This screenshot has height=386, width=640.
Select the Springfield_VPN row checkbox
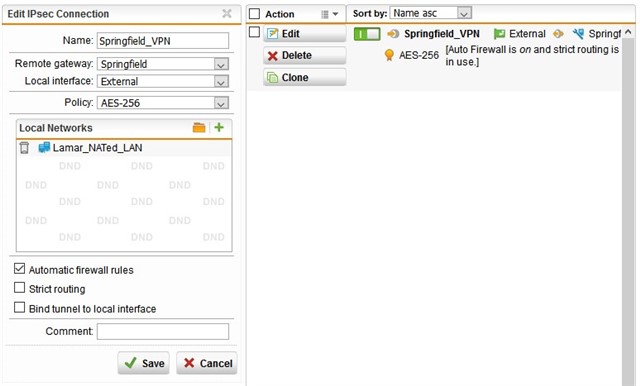(254, 32)
